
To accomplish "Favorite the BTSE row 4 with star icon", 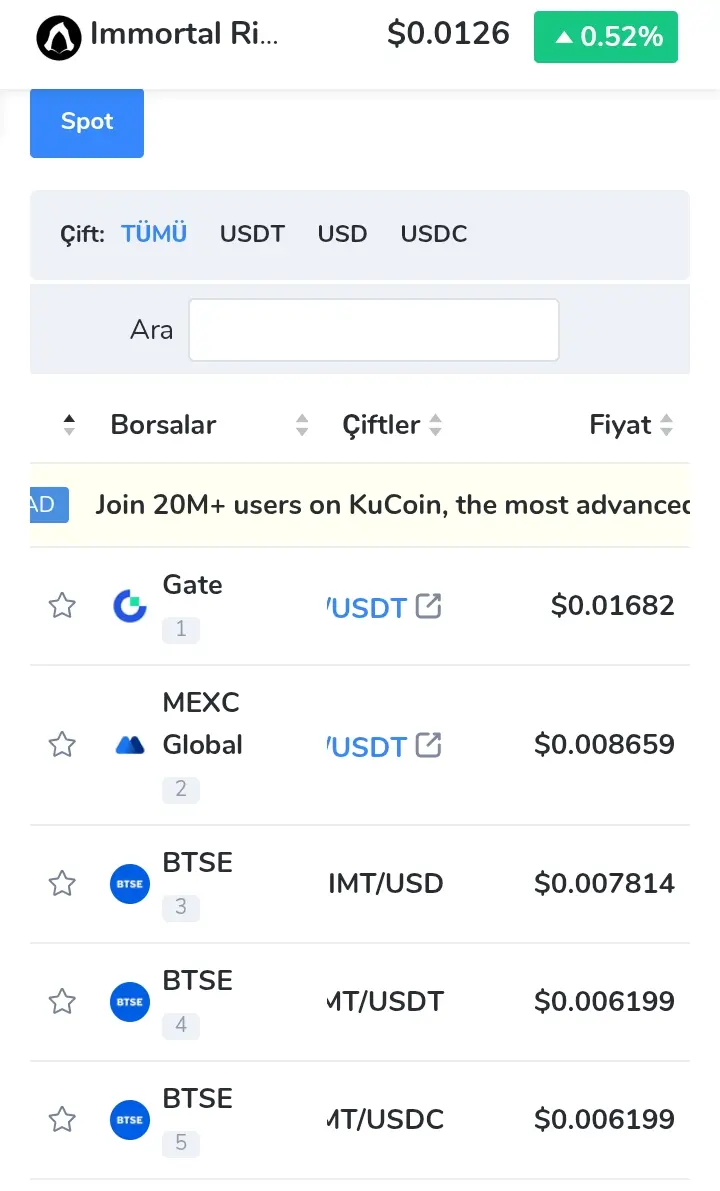I will click(62, 1001).
